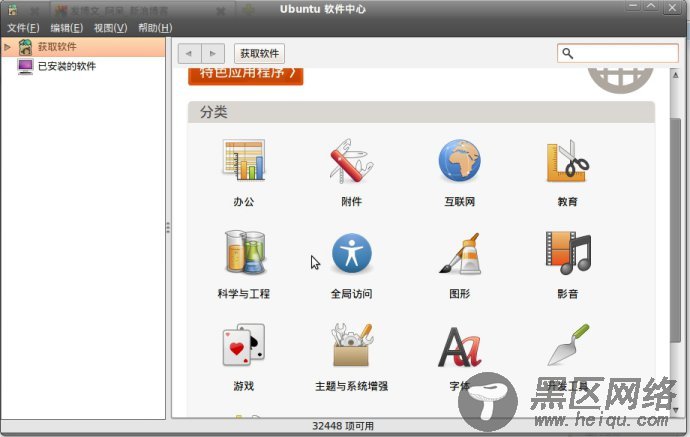Click the 主题与系统增强 category label
This screenshot has width=690, height=437.
[x=352, y=386]
